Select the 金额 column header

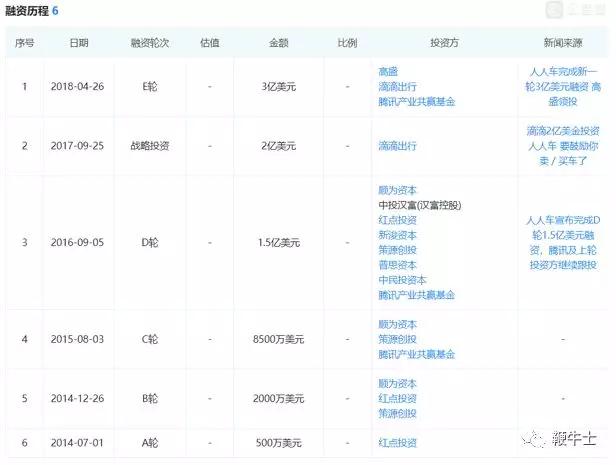pos(279,43)
